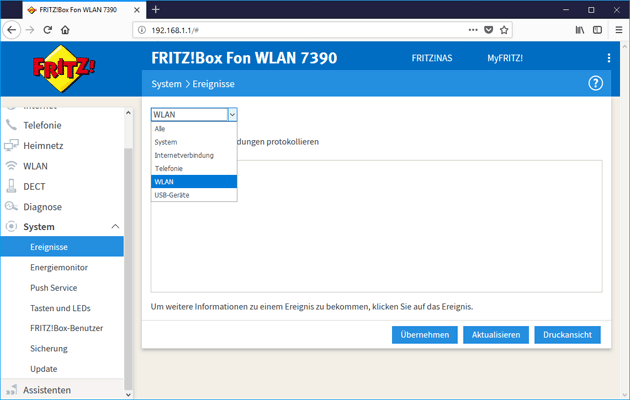The image size is (630, 400).
Task: Toggle the Firefox sidebar icon
Action: 597,30
